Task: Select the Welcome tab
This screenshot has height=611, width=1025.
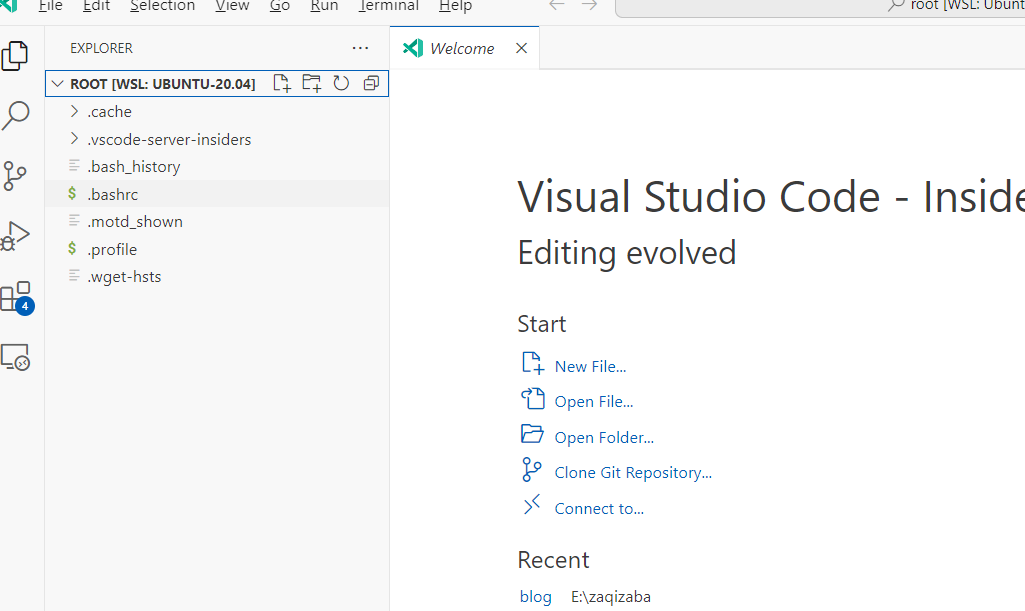Action: tap(461, 48)
